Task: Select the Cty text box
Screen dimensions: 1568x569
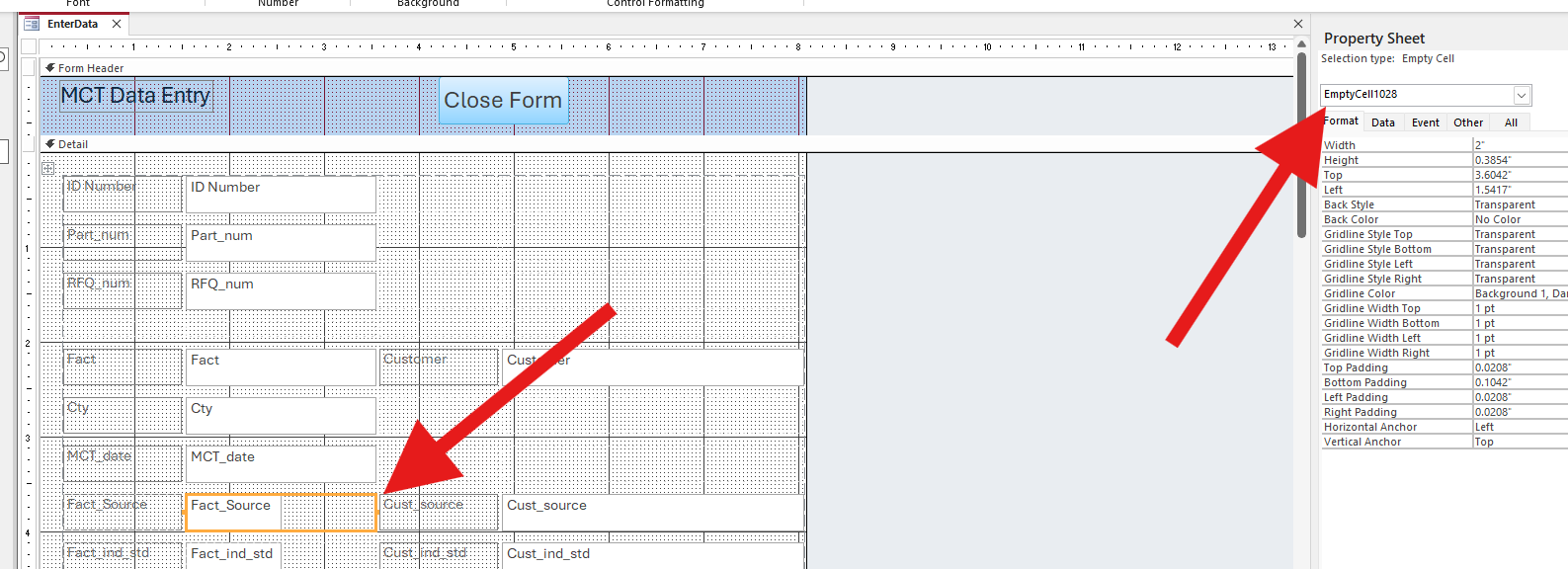Action: tap(281, 415)
